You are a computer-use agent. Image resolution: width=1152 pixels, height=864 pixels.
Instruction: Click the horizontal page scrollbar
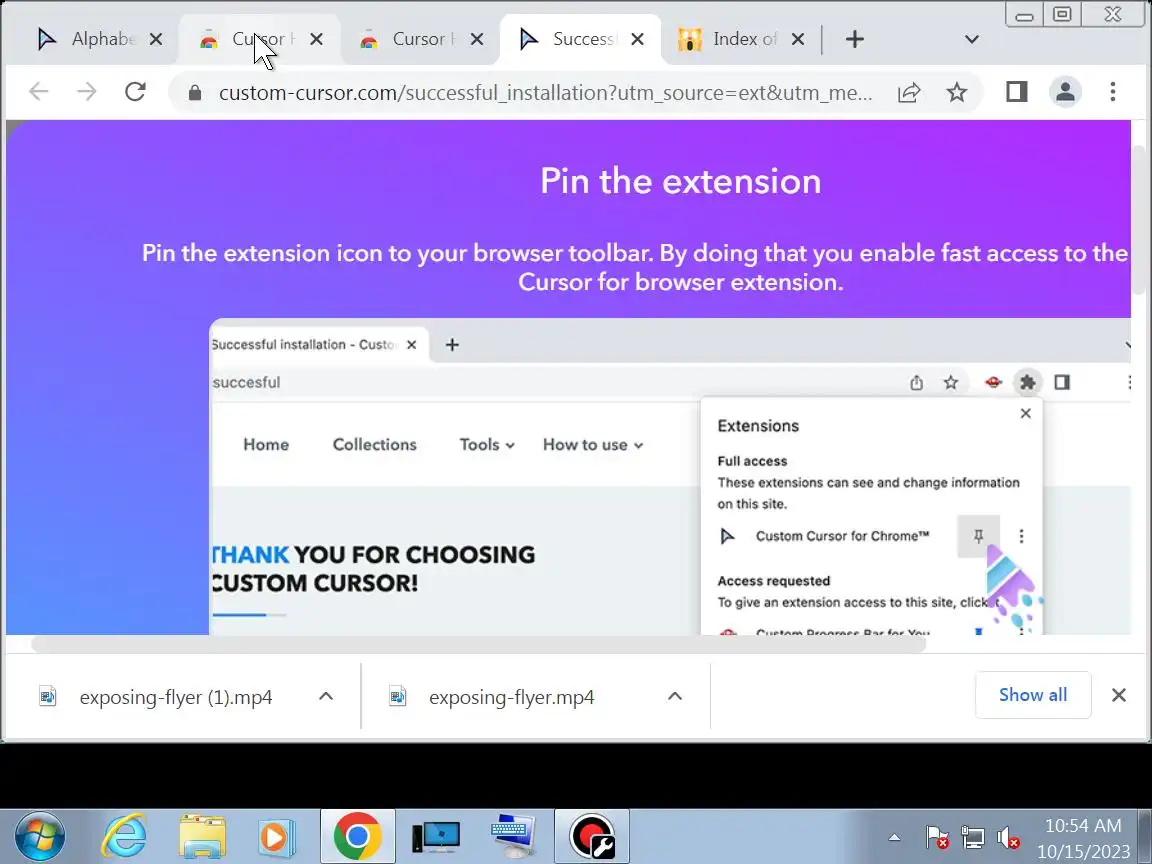pyautogui.click(x=478, y=645)
